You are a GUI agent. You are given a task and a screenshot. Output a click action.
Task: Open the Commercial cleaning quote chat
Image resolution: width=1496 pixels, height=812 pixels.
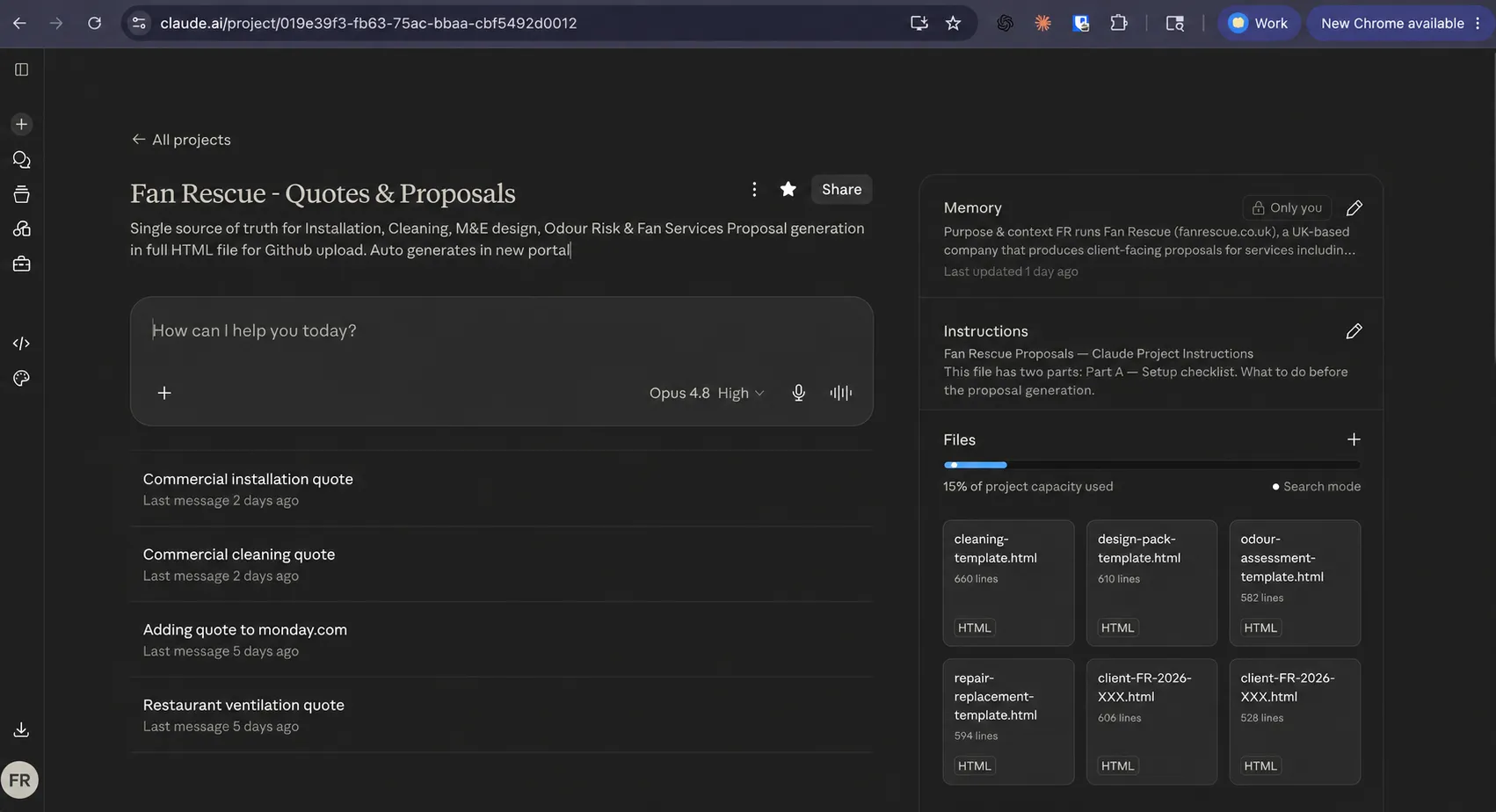[501, 564]
